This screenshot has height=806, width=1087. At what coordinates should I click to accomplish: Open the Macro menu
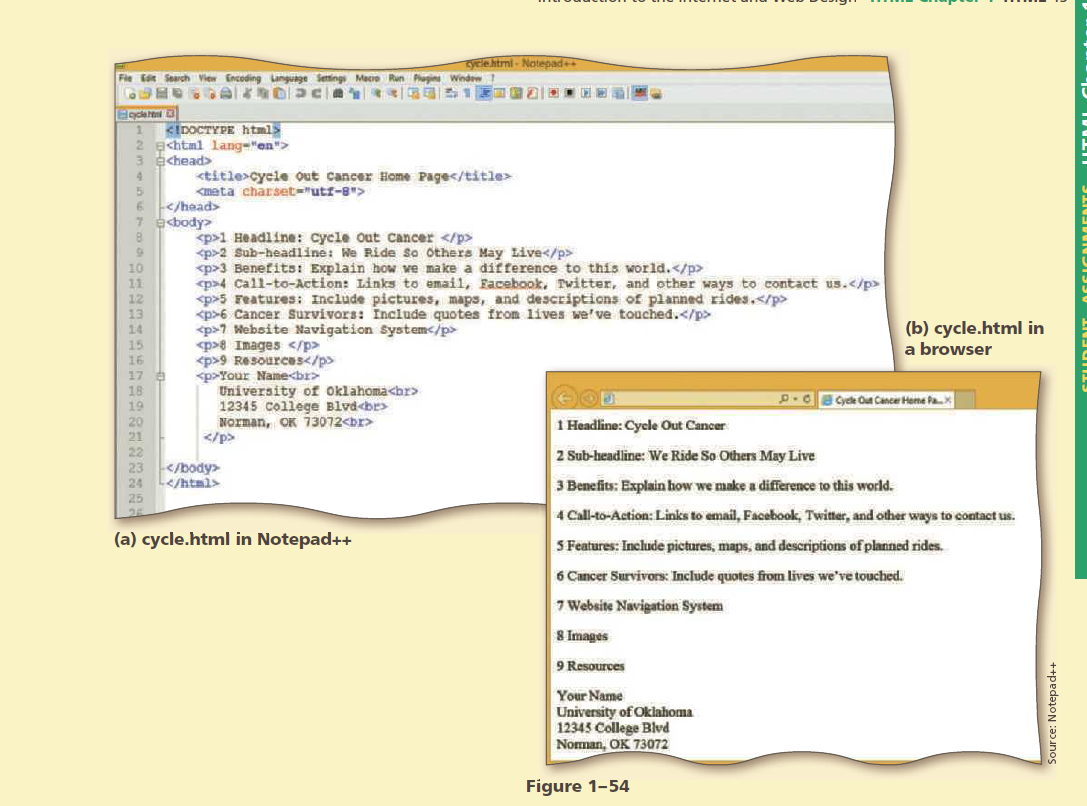click(x=367, y=79)
